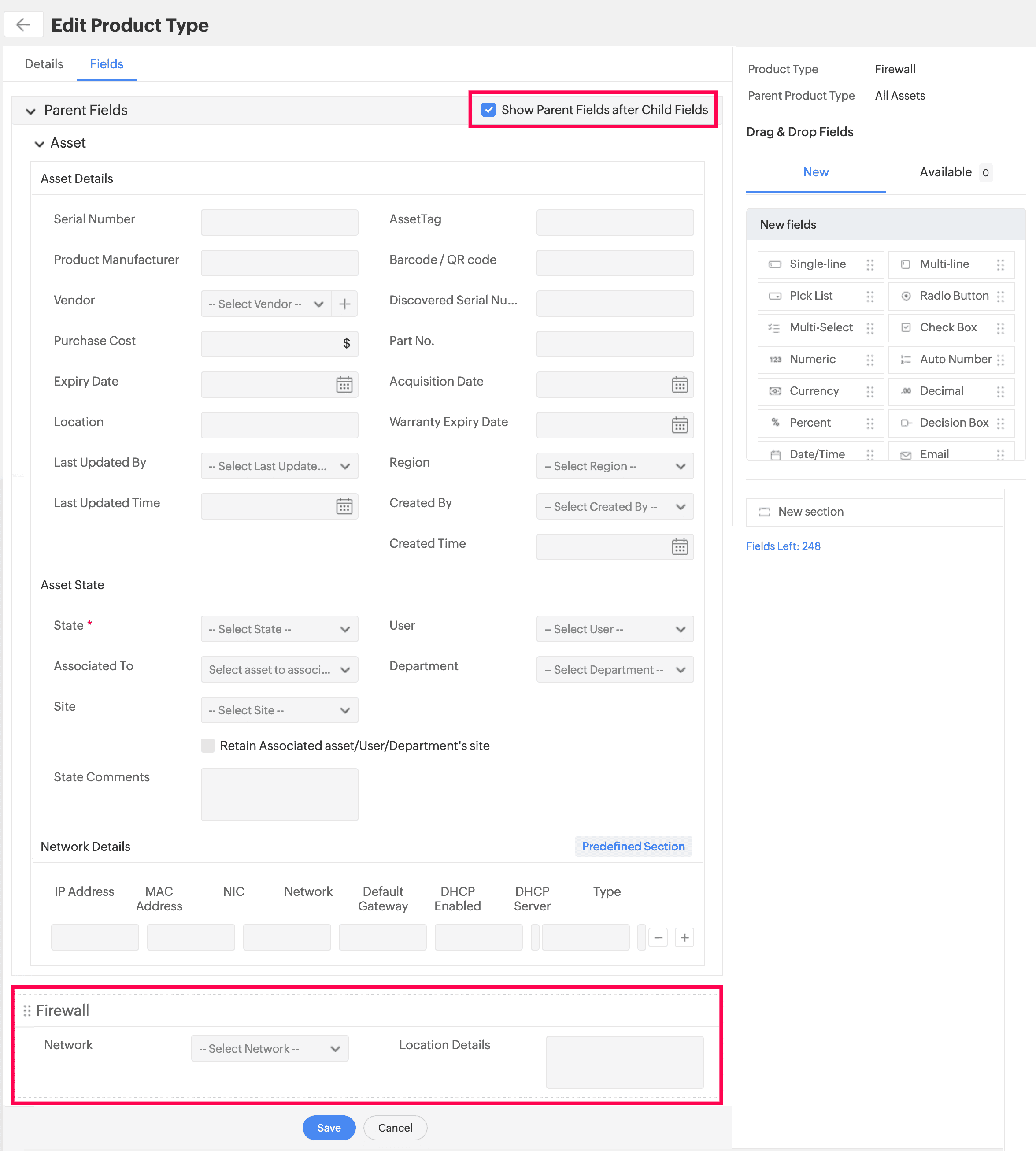Open the Expiry Date calendar picker
This screenshot has width=1036, height=1151.
[344, 385]
